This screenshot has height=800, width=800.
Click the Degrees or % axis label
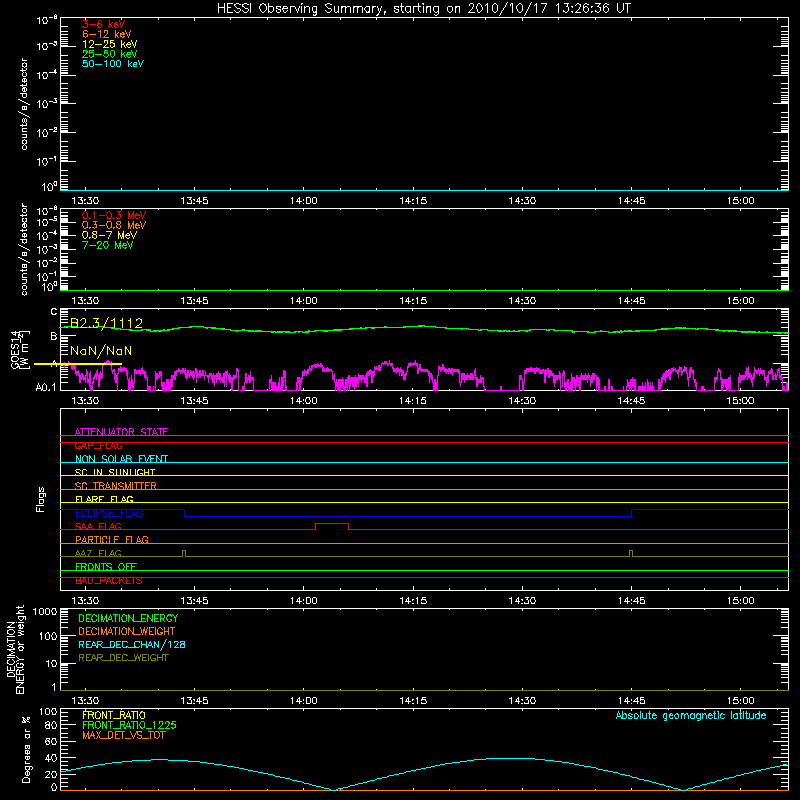point(26,749)
